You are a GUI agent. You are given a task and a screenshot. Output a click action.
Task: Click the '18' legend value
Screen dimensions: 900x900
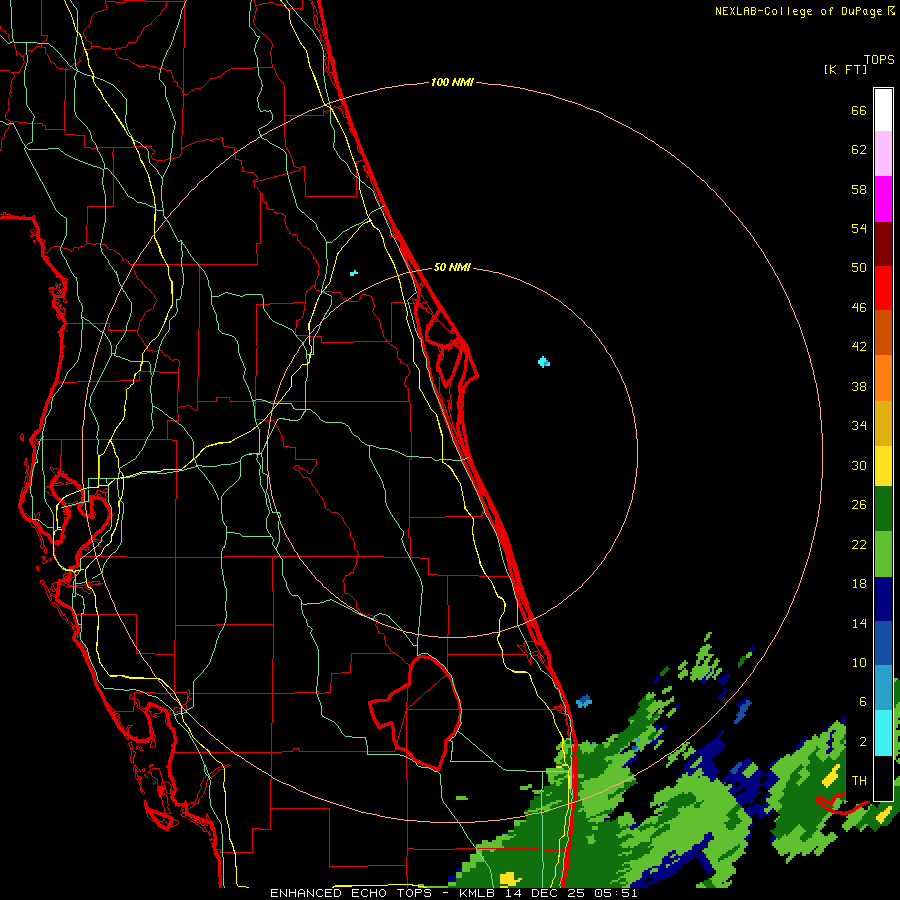[859, 584]
